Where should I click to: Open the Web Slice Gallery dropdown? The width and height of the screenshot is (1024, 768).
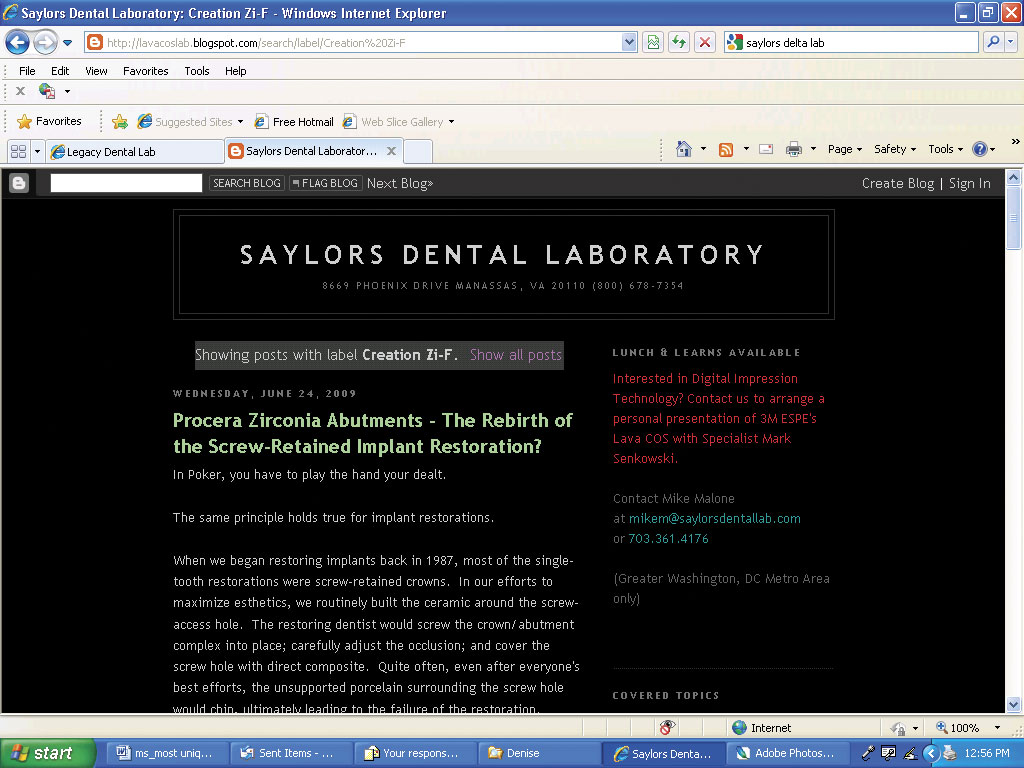[398, 121]
